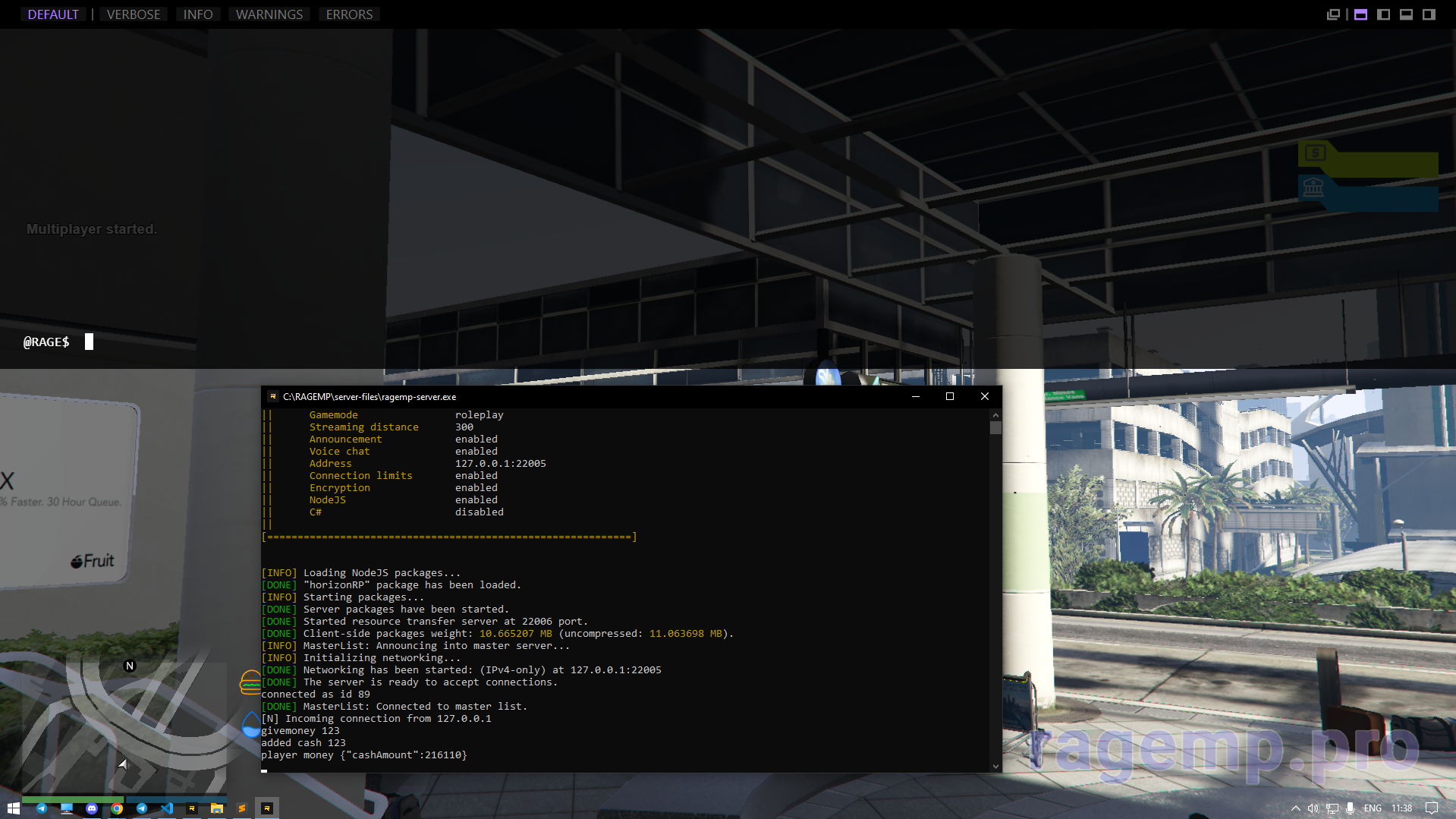Click 'Incoming connection from 127.0.0.1' line

[x=388, y=719]
